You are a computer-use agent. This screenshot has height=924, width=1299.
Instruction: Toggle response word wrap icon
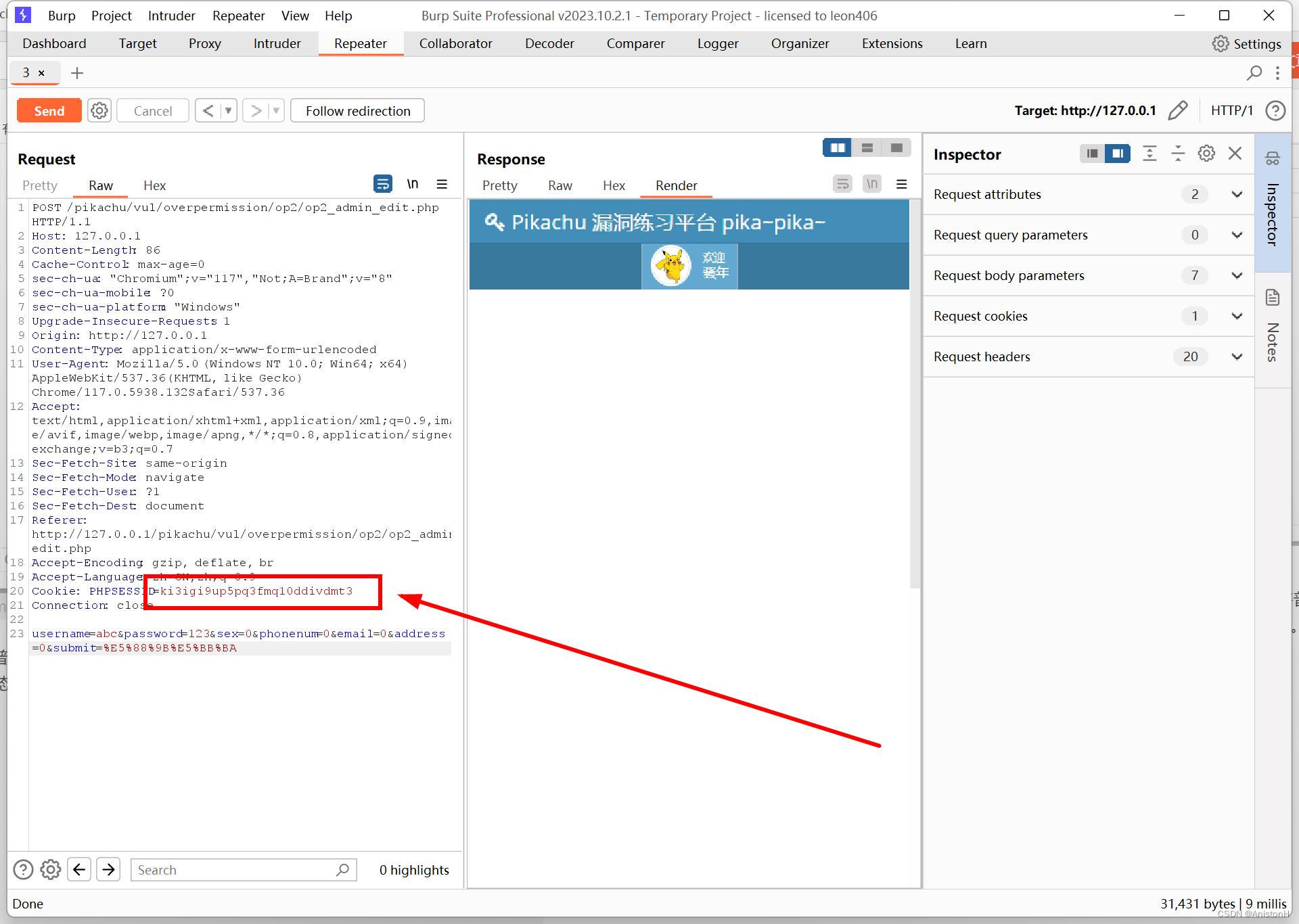click(842, 184)
